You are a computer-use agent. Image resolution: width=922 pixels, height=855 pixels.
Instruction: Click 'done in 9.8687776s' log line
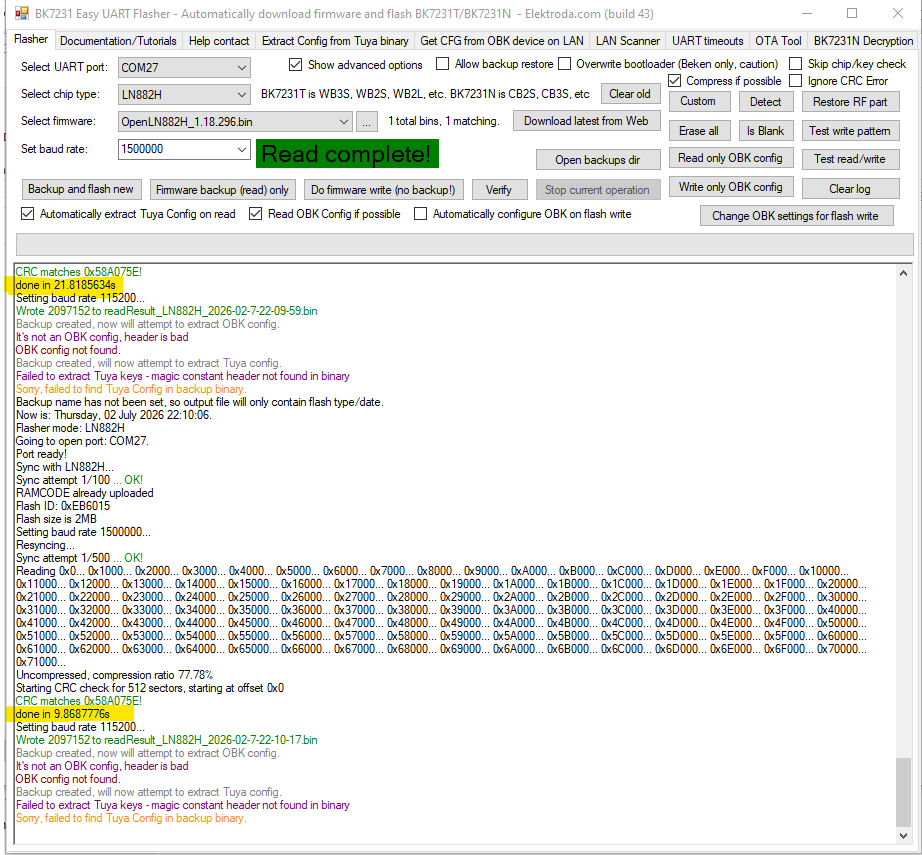[62, 714]
